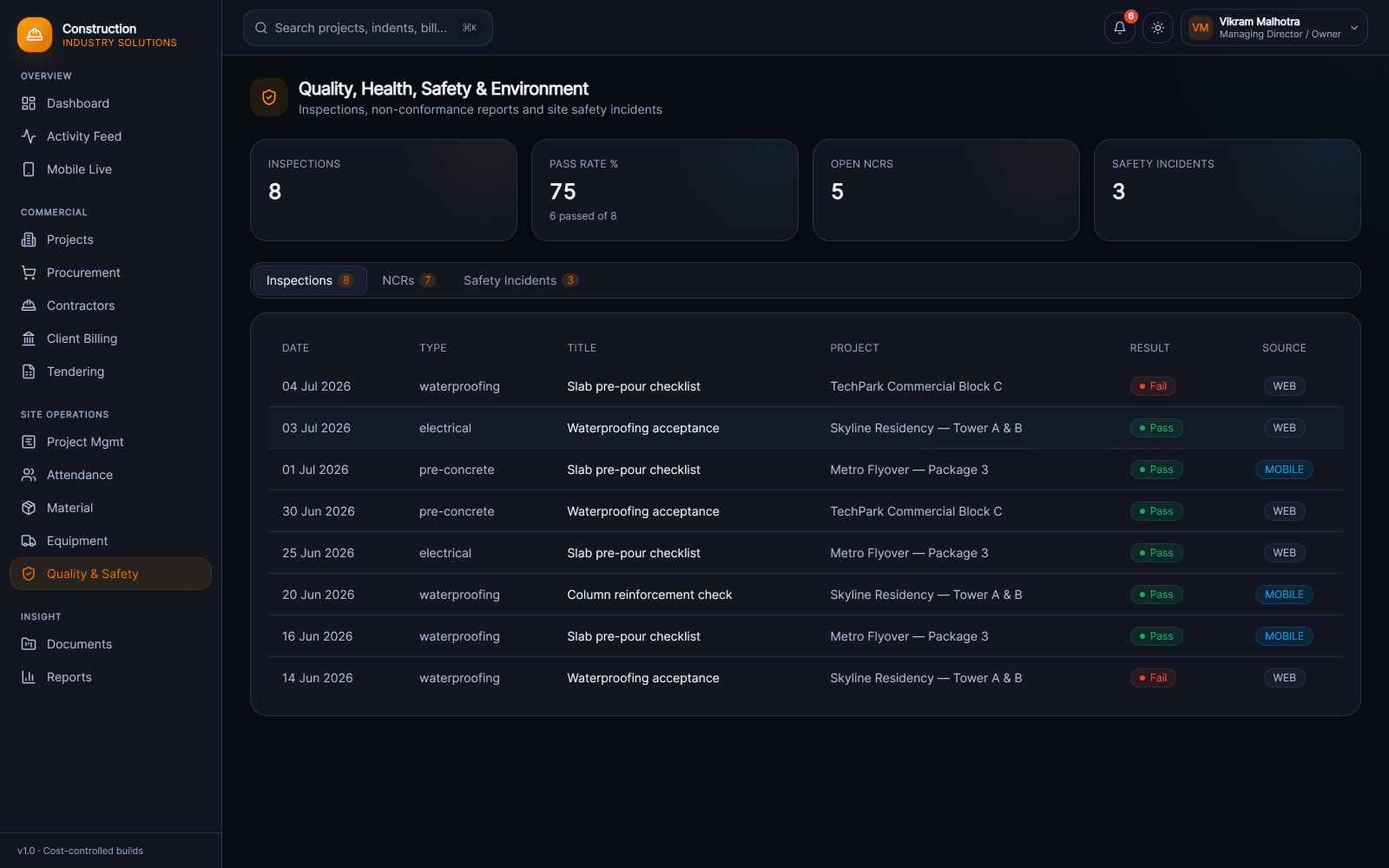Image resolution: width=1389 pixels, height=868 pixels.
Task: Click the '6 passed of 8' text
Action: 583,216
